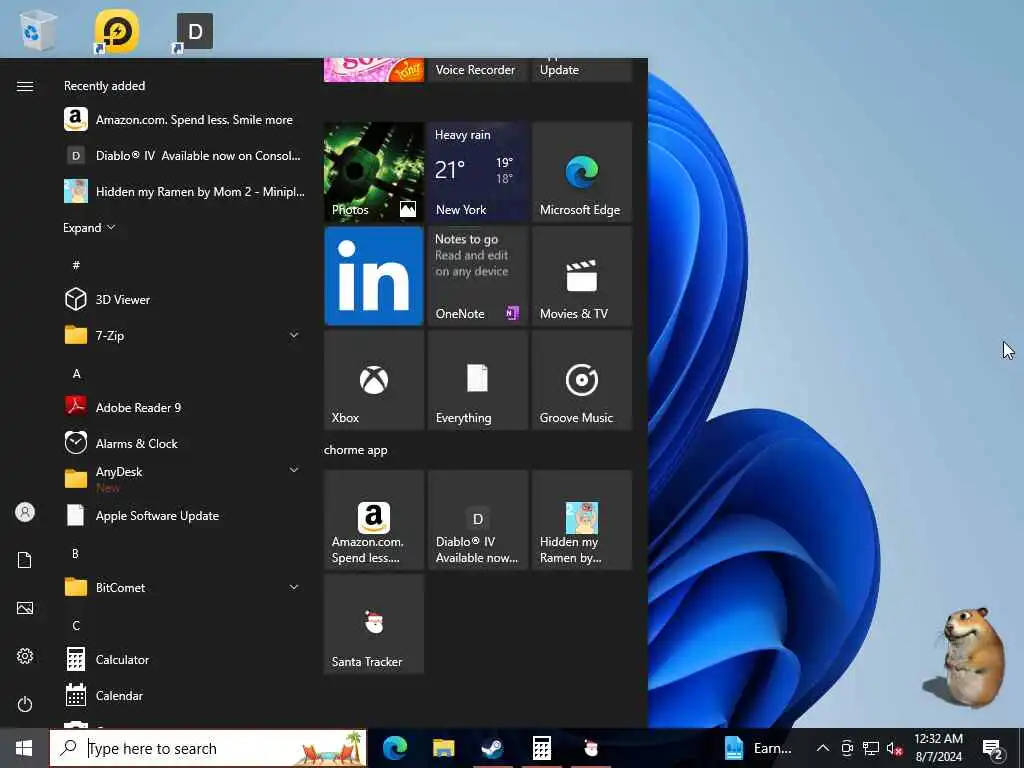Open the Update tile at top

582,70
